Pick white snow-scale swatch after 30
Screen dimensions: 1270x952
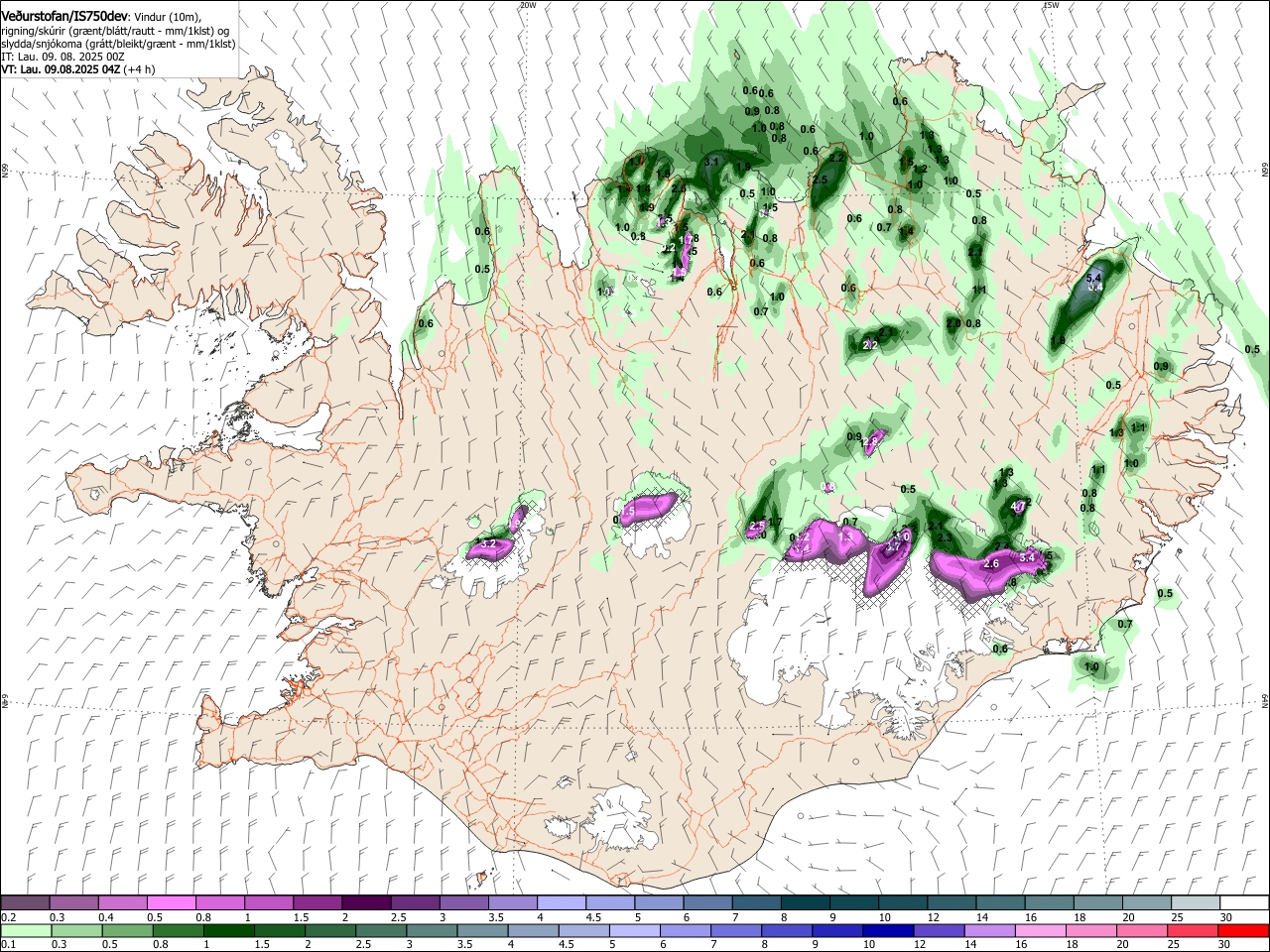[x=1244, y=903]
